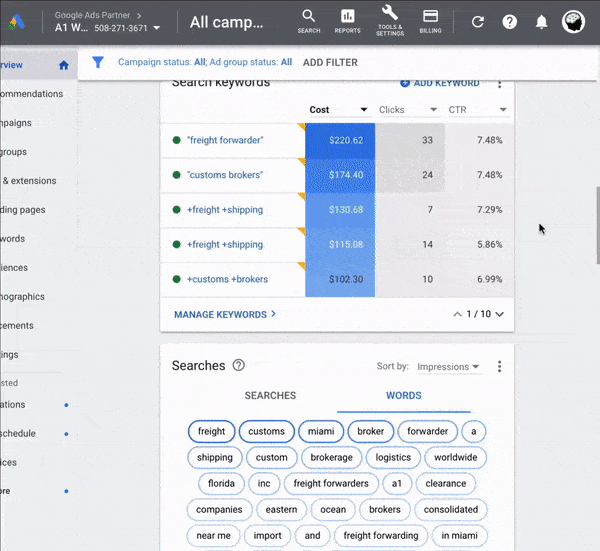Open the "freight forwarder" keyword link
Viewport: 600px width, 551px height.
(x=225, y=140)
